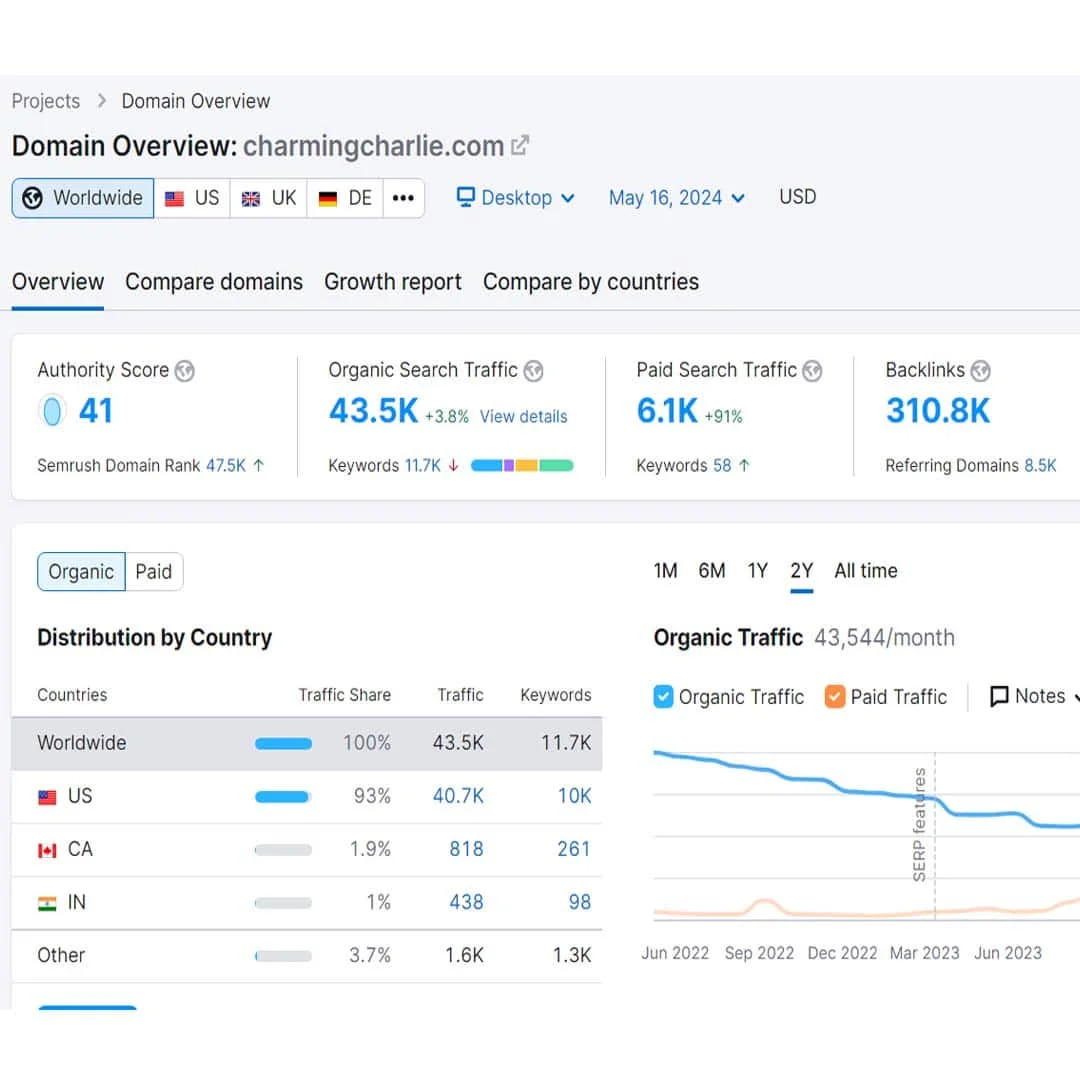Select the 1M time range
This screenshot has width=1080, height=1080.
point(665,571)
